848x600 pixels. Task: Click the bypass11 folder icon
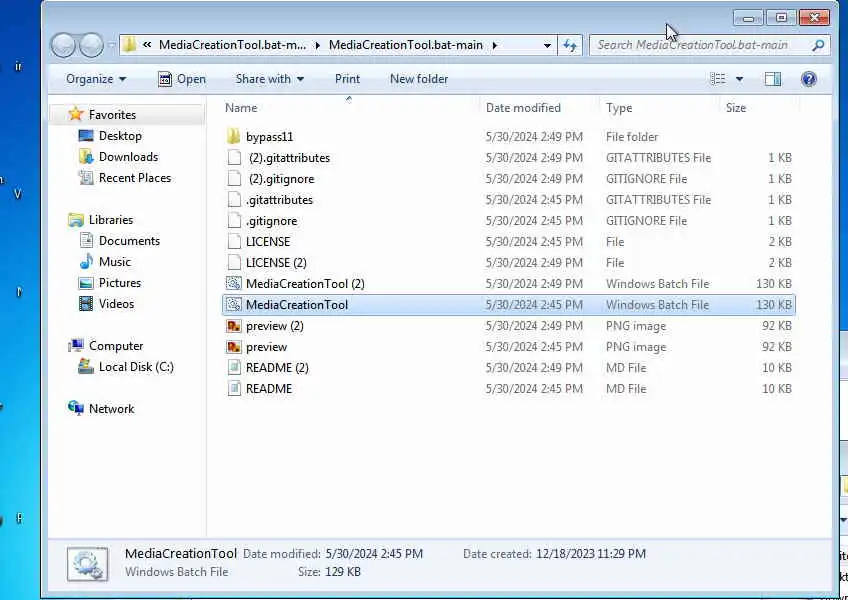(234, 136)
